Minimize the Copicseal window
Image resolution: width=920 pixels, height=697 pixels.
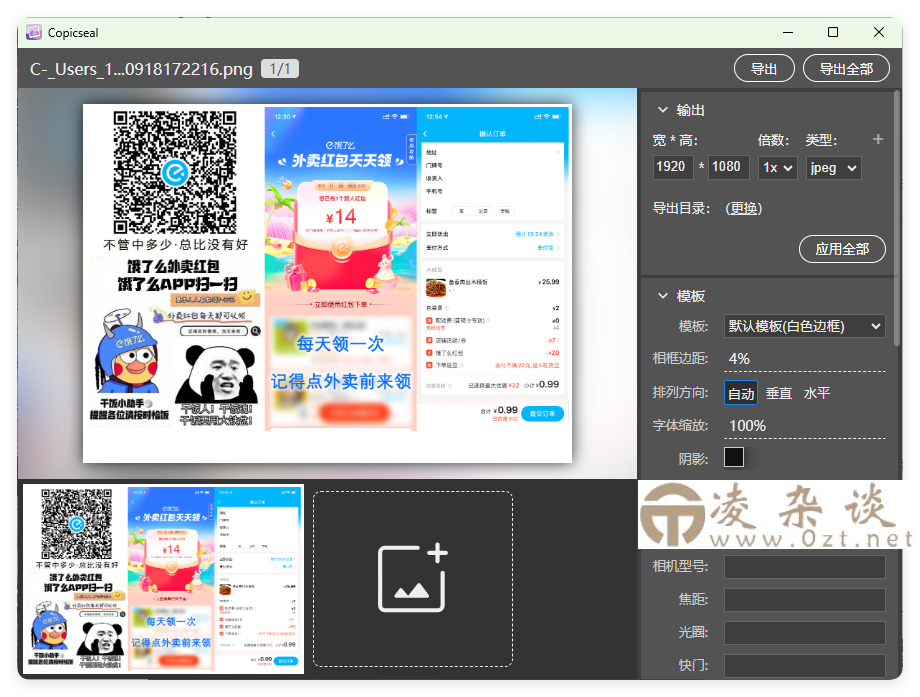click(x=788, y=32)
